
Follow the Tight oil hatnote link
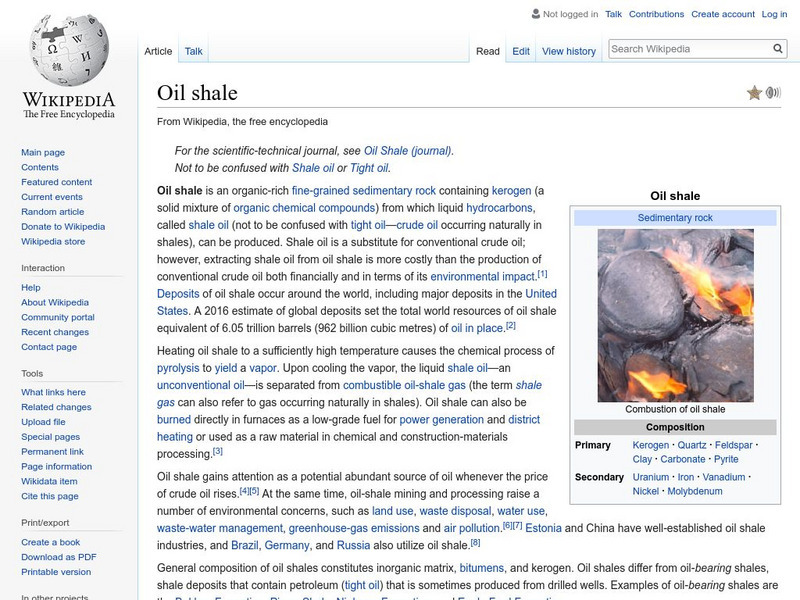[368, 168]
